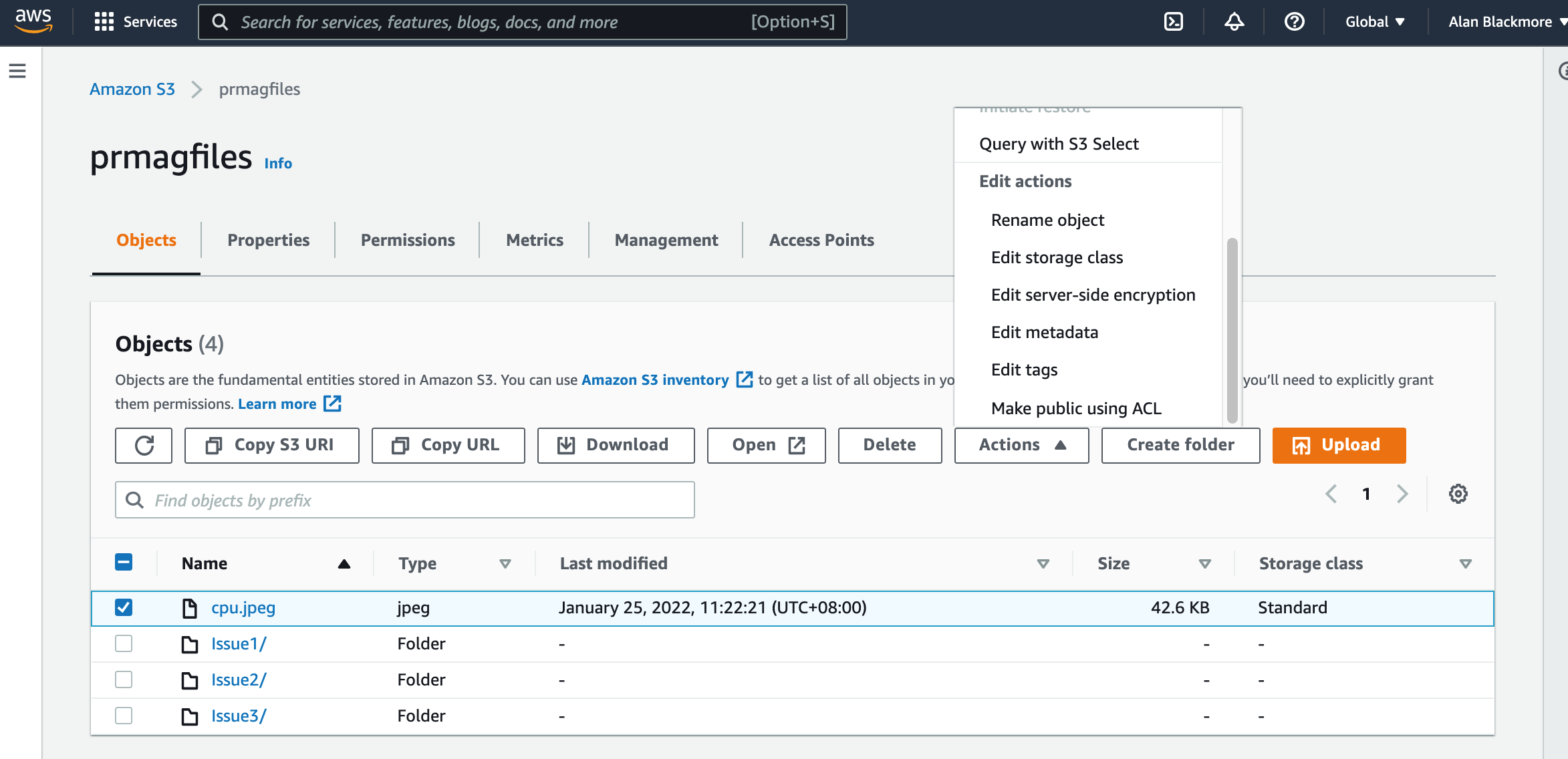1568x759 pixels.
Task: Uncheck the cpu.jpeg checkbox
Action: [123, 608]
